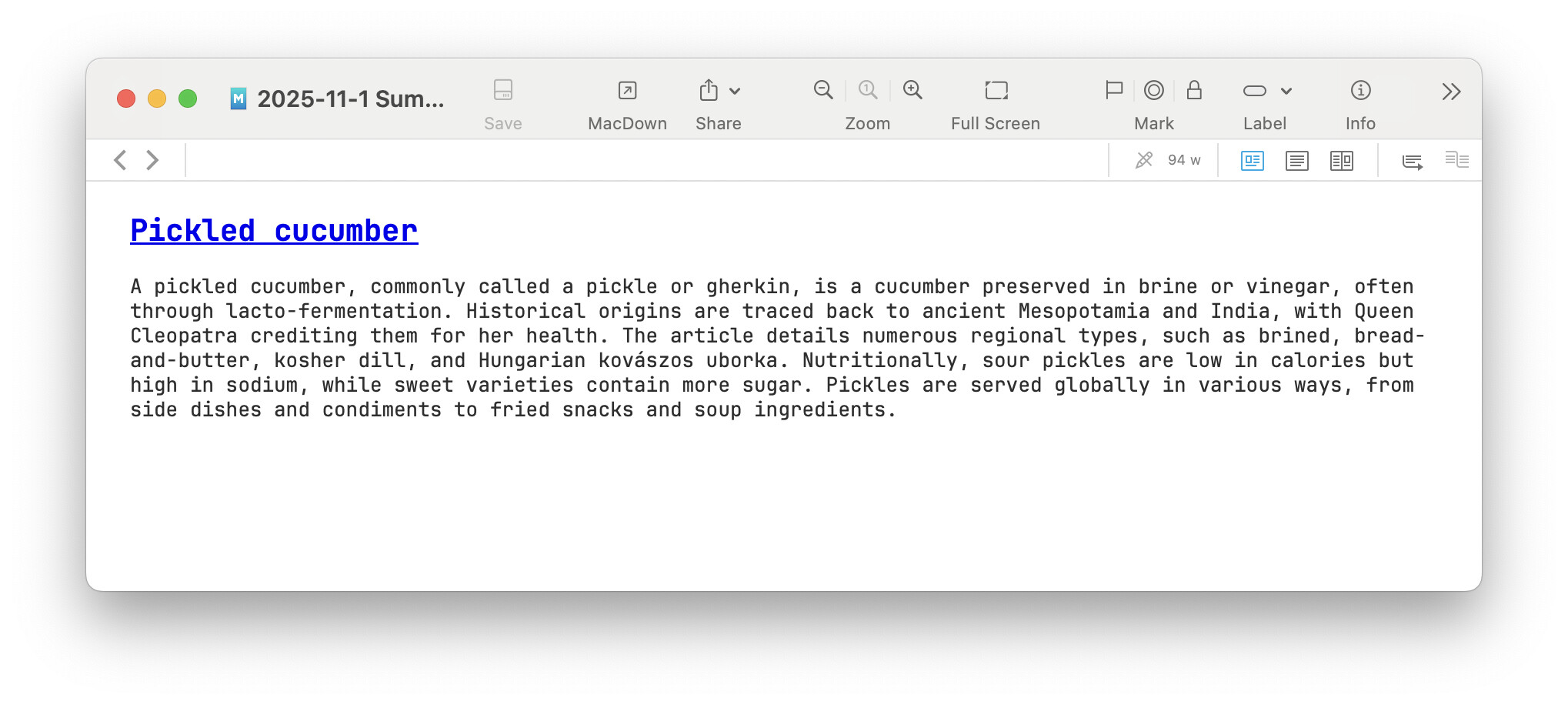Open the Label dropdown chevron
The image size is (1568, 705).
[1286, 92]
